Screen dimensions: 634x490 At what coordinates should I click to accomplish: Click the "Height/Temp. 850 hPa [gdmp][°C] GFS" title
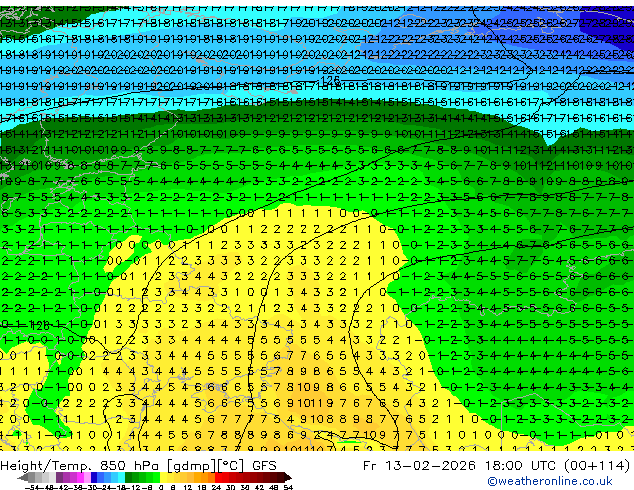pyautogui.click(x=138, y=466)
